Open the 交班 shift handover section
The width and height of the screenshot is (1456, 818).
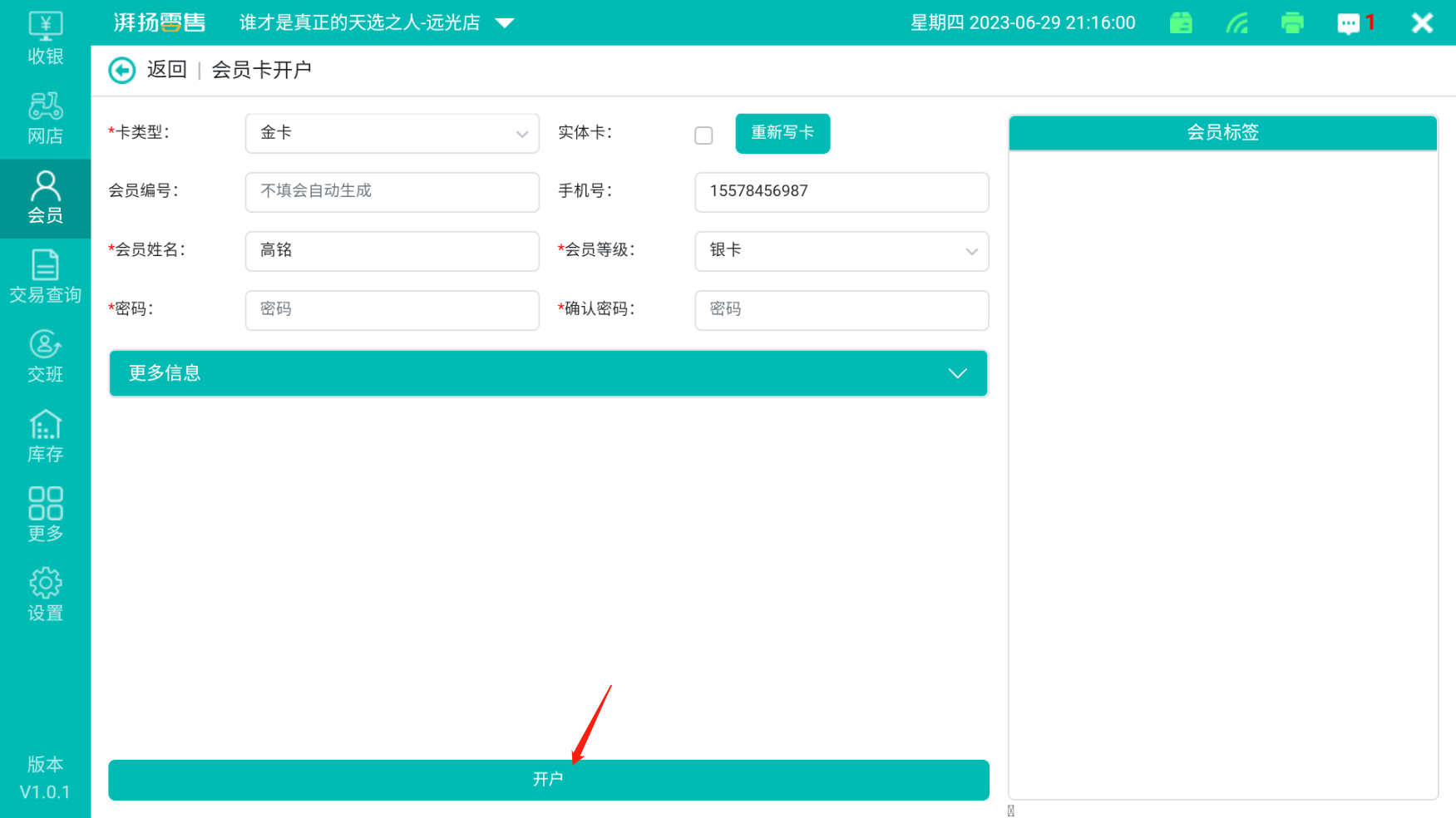[x=45, y=357]
